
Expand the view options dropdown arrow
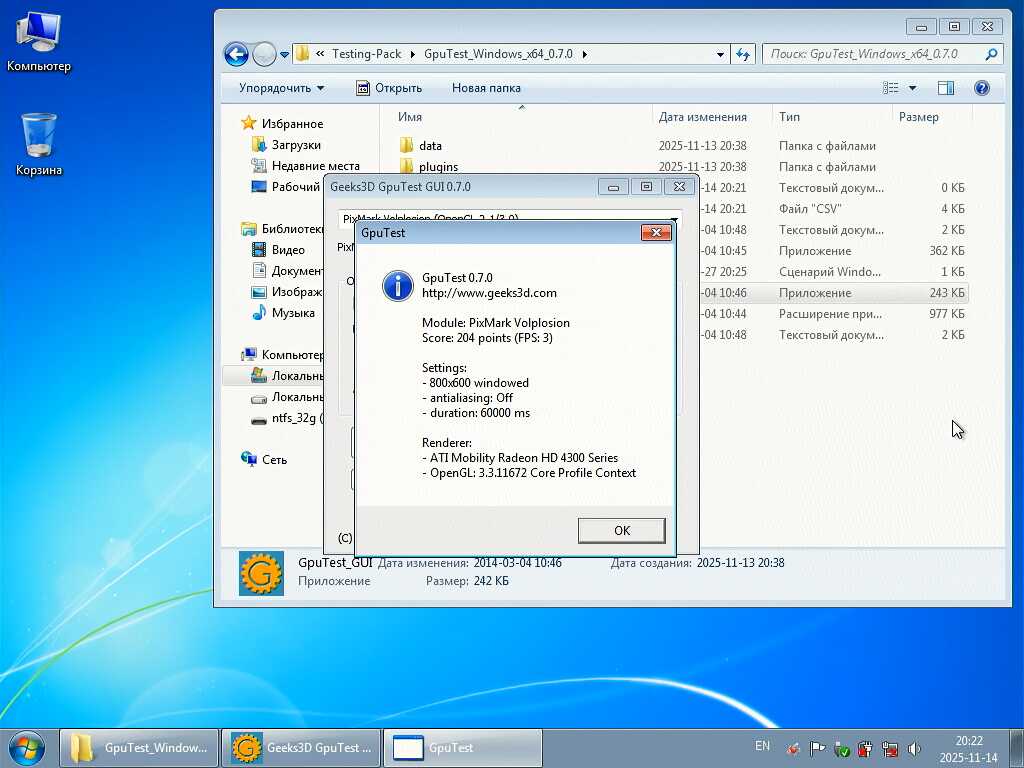pos(912,88)
